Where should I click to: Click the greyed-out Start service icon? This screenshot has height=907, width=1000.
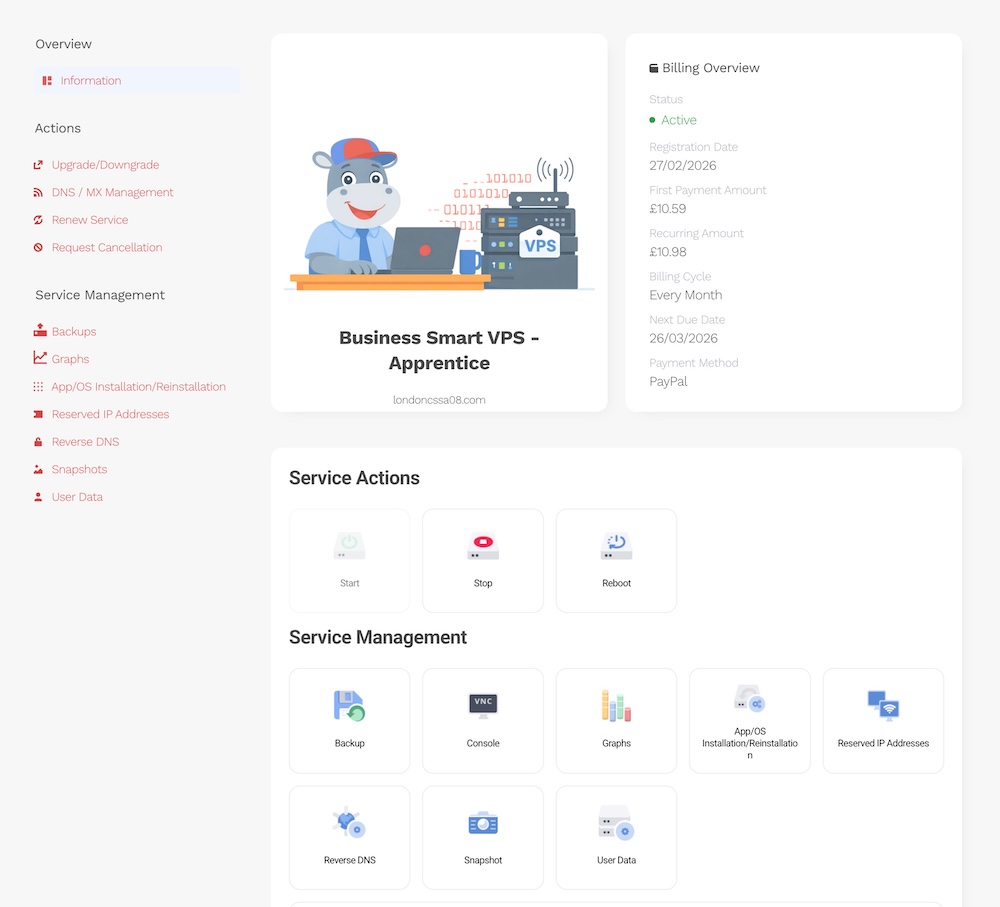(349, 547)
